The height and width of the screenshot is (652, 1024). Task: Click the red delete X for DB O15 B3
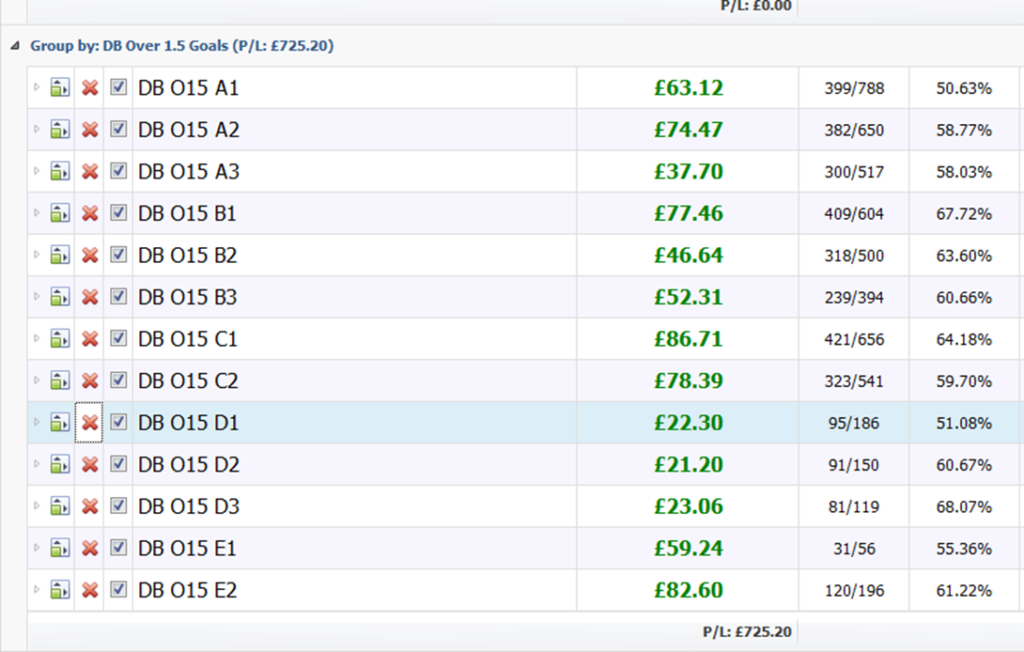click(x=90, y=298)
